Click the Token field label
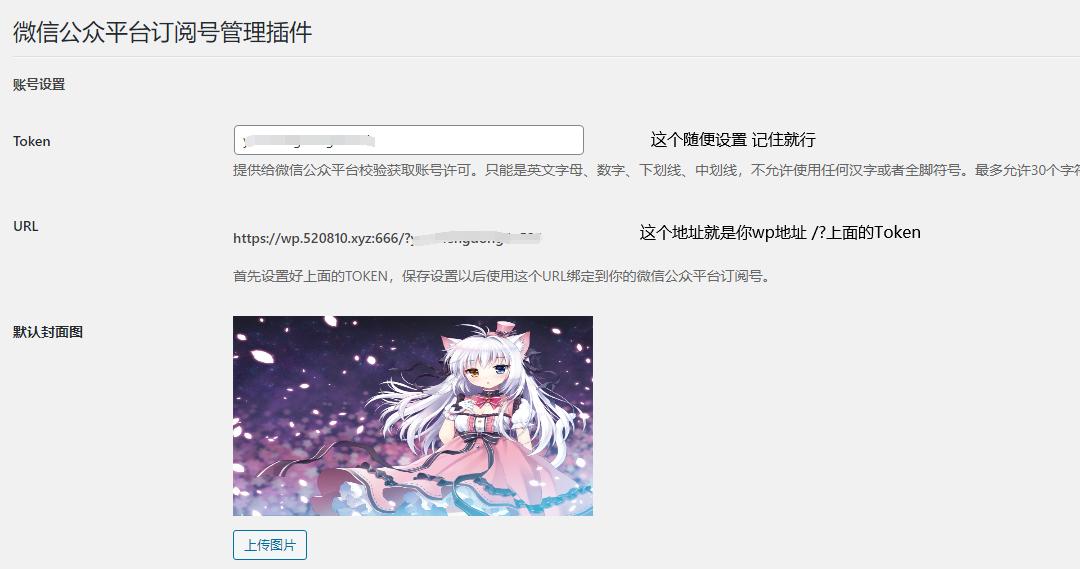 pyautogui.click(x=32, y=141)
